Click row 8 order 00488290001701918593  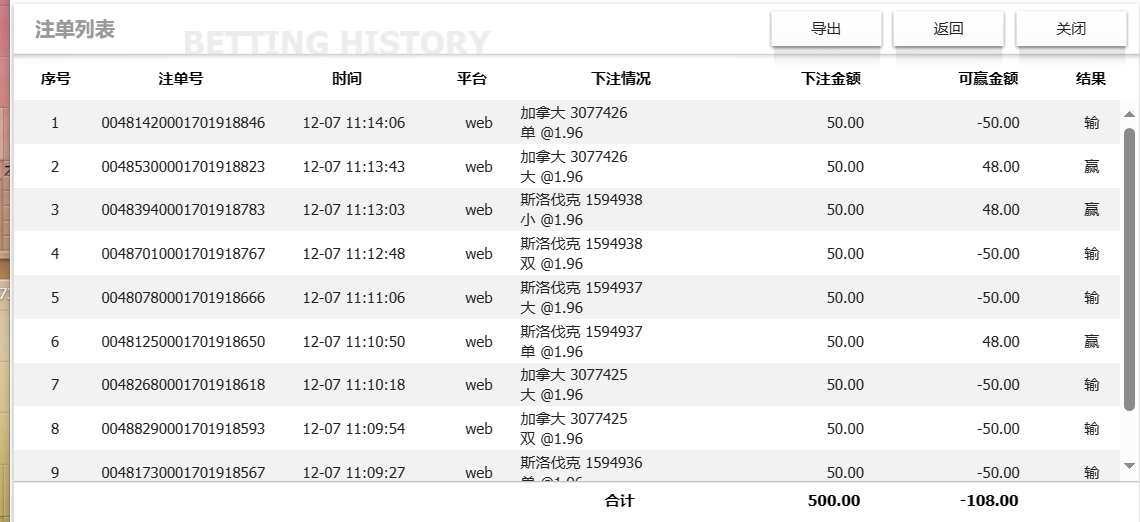click(183, 429)
